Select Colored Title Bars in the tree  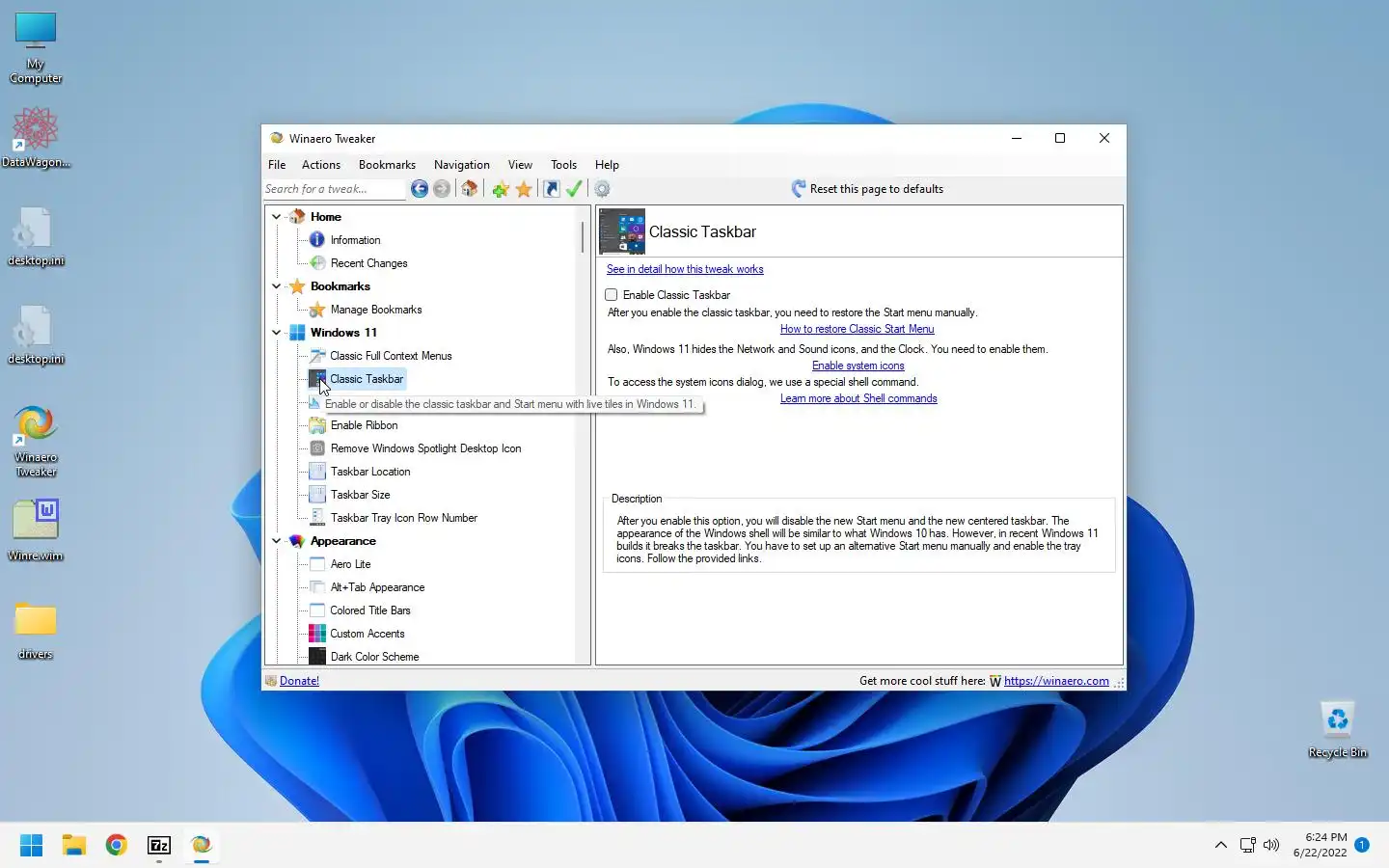[370, 610]
